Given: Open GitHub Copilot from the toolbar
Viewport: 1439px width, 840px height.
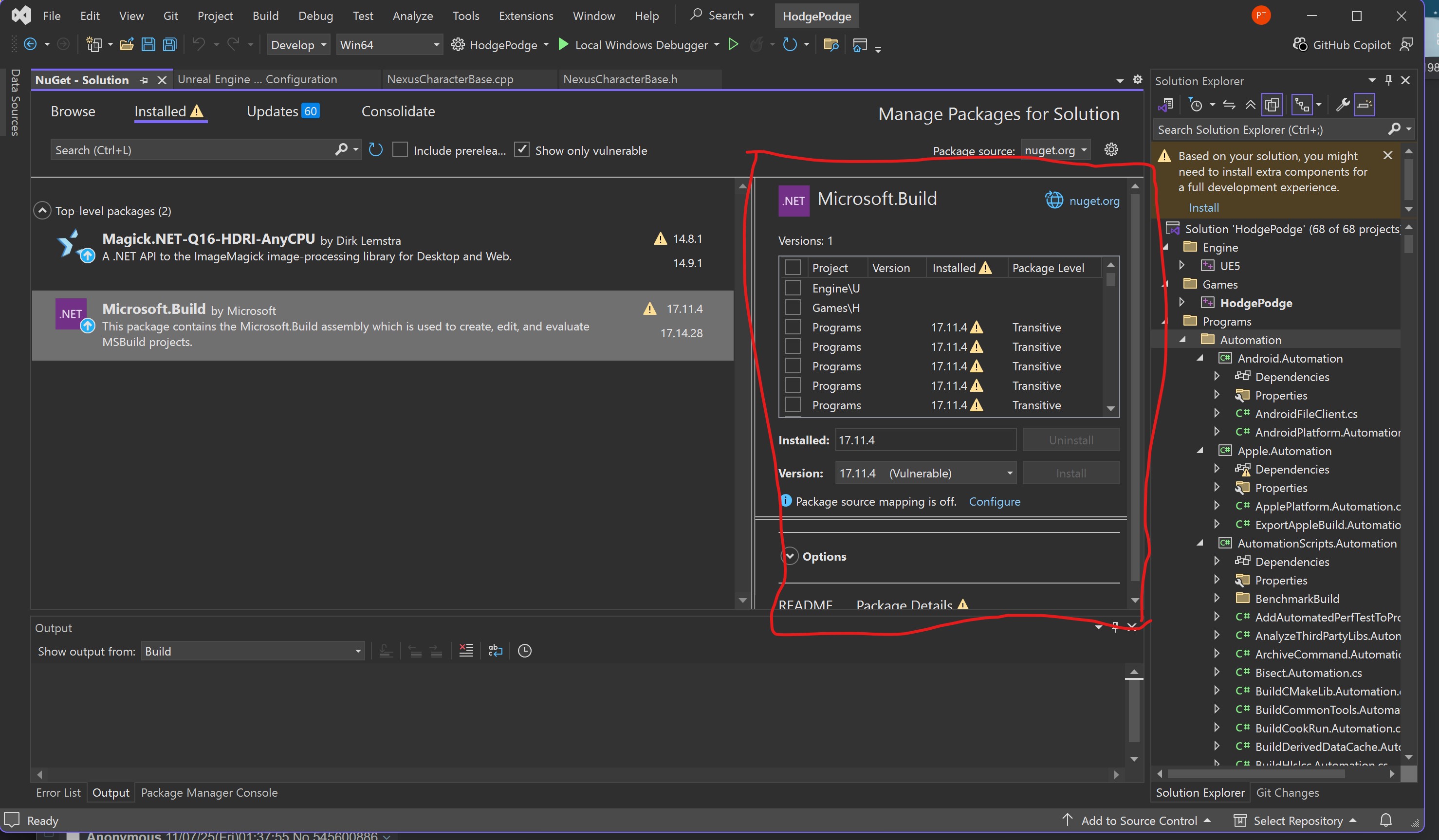Looking at the screenshot, I should click(1341, 45).
